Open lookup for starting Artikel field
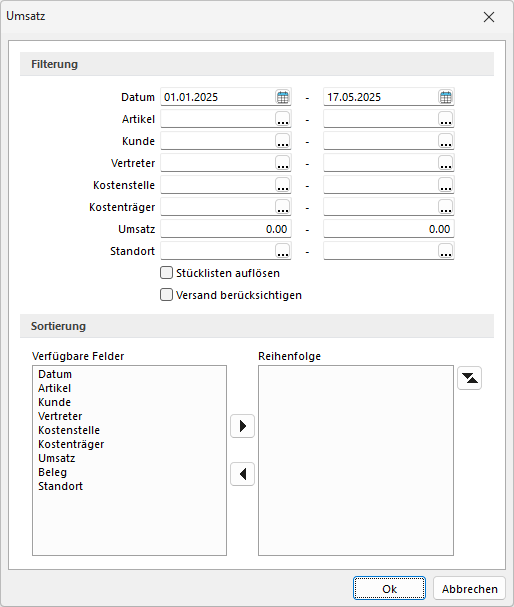The width and height of the screenshot is (514, 607). 283,119
